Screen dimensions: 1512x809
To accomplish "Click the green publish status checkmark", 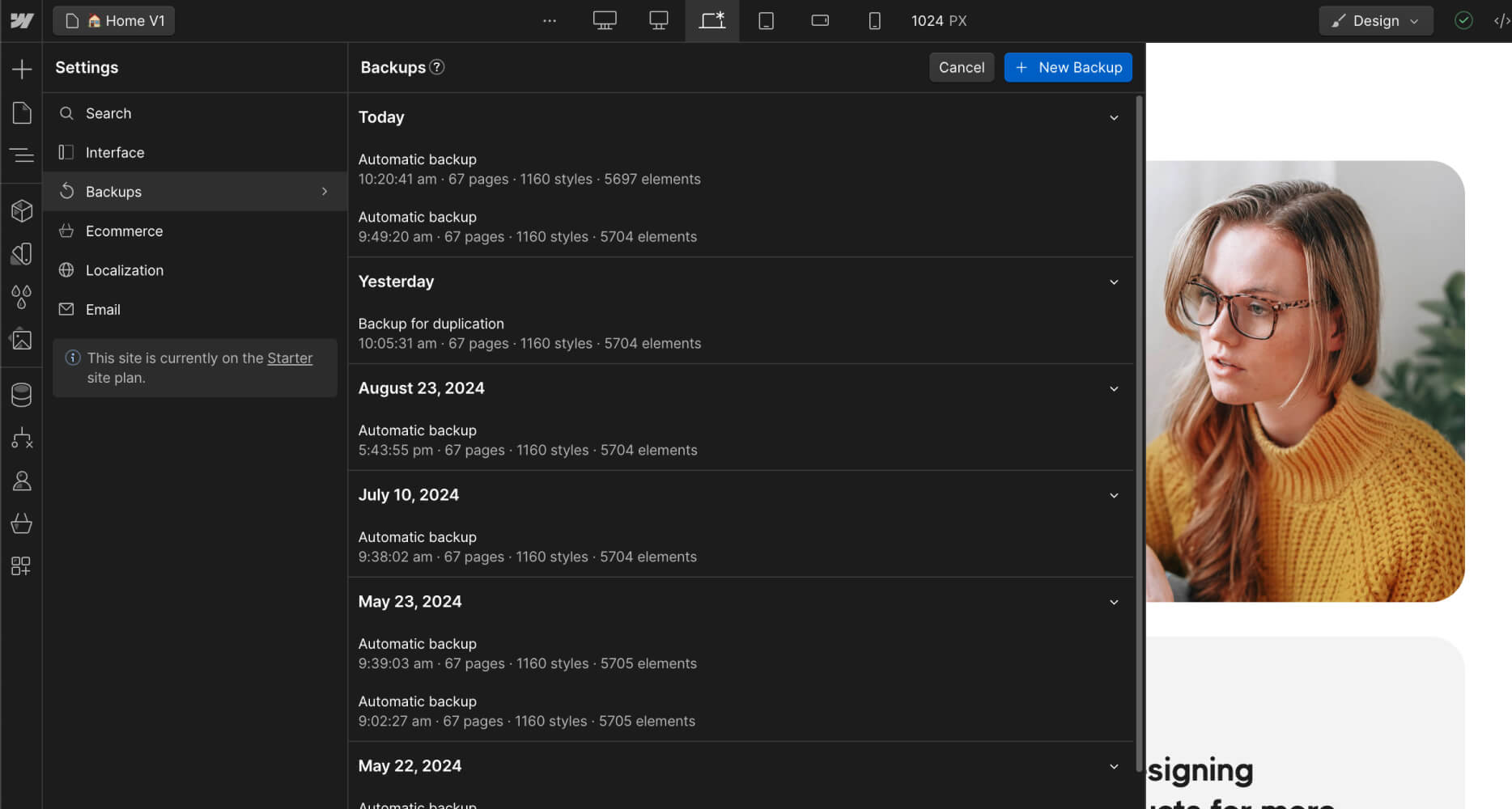I will click(1463, 20).
